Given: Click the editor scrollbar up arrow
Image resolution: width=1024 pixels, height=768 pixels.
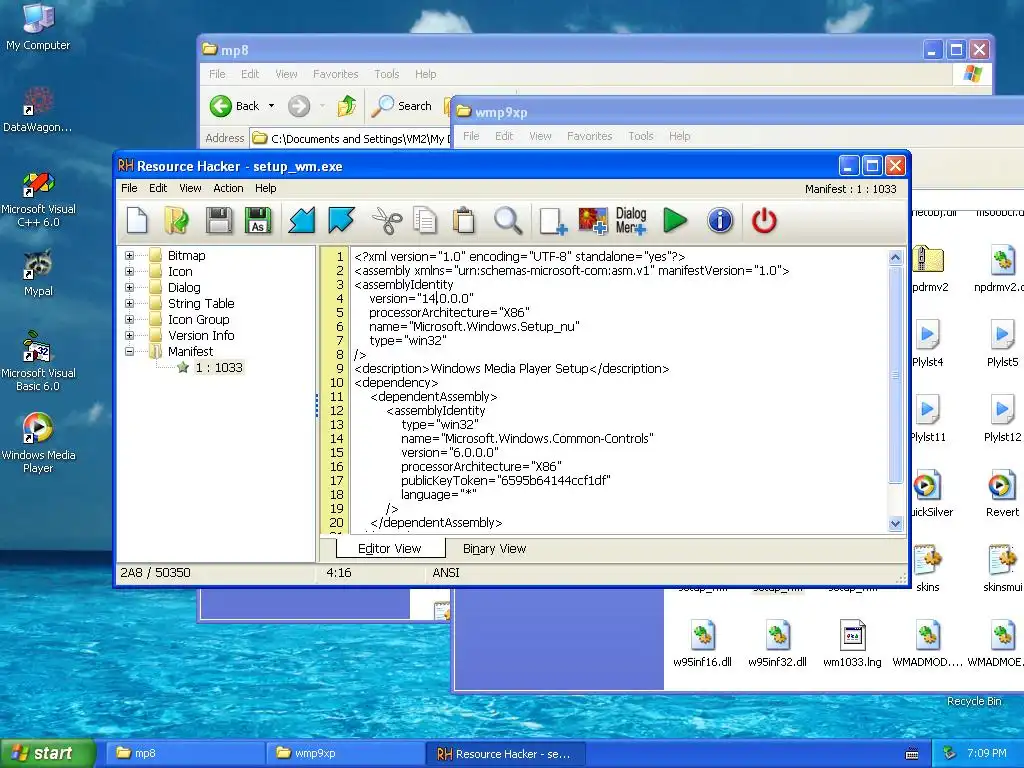Looking at the screenshot, I should click(x=895, y=257).
